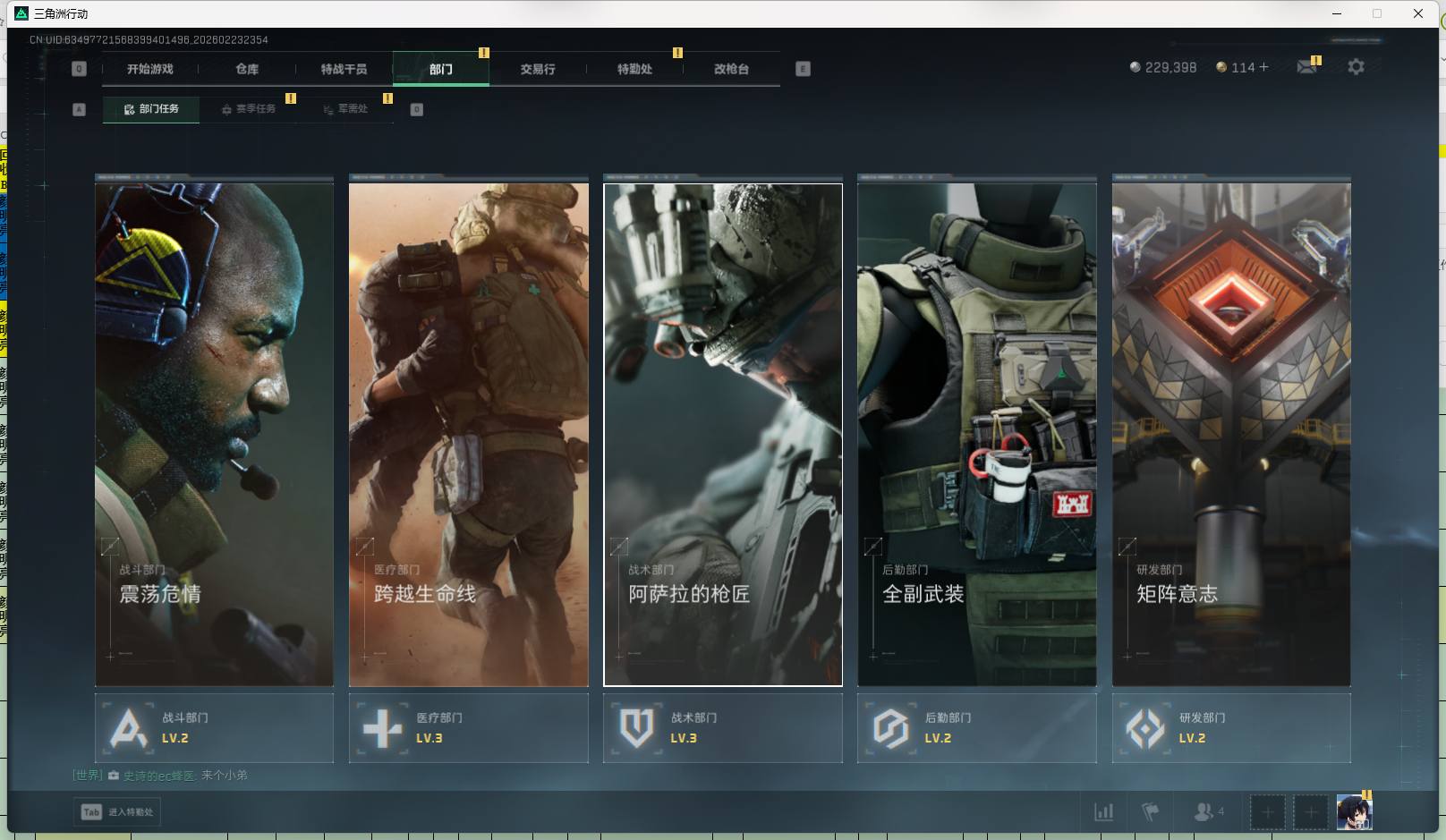Click the second empty squad slot plus

tap(1310, 812)
